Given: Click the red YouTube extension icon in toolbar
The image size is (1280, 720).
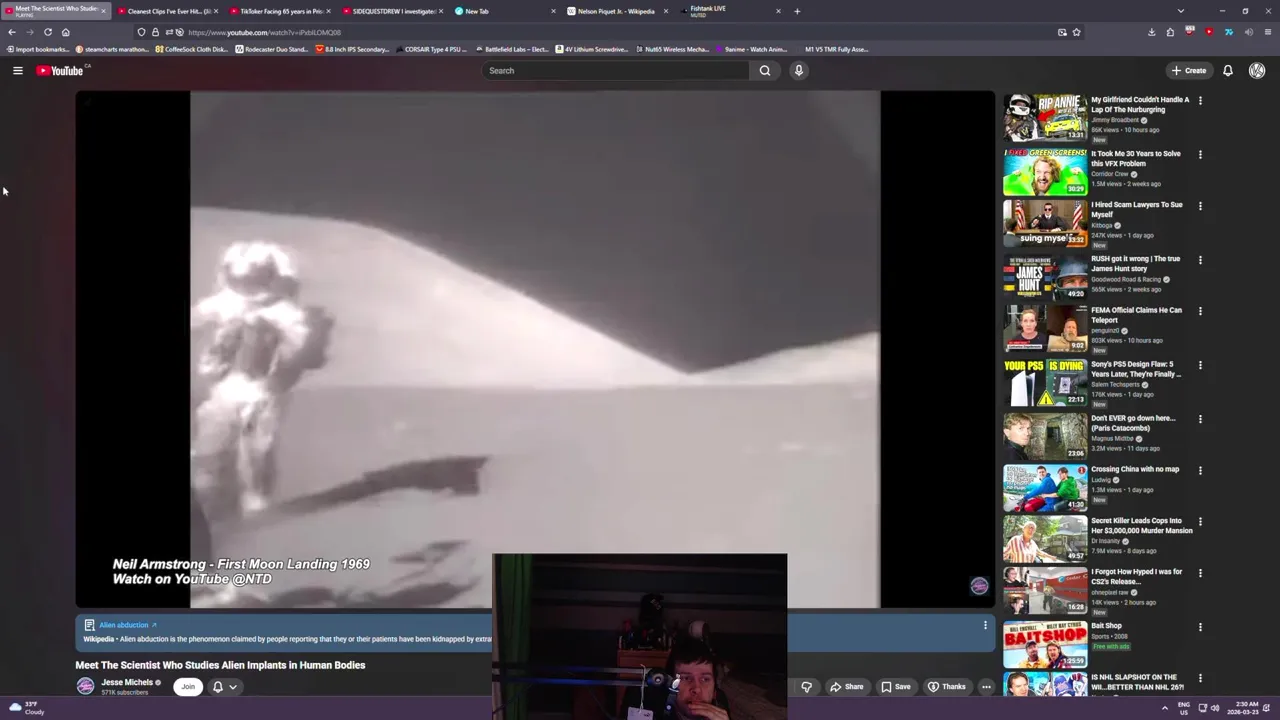Looking at the screenshot, I should click(x=1209, y=32).
